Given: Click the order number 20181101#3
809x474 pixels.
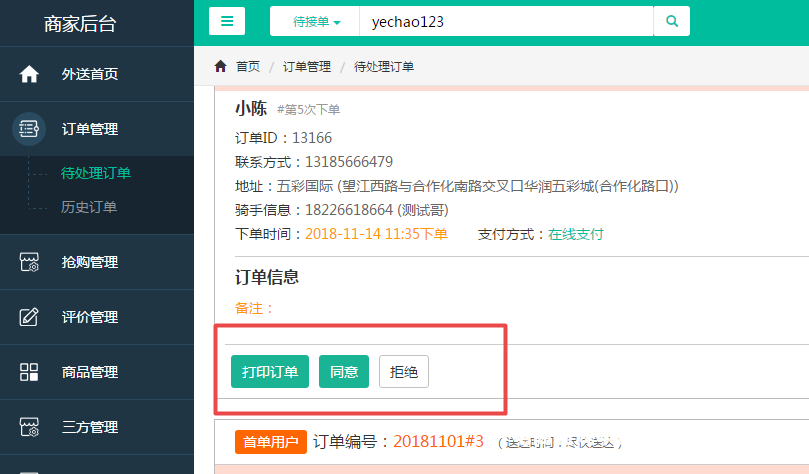Looking at the screenshot, I should 438,441.
